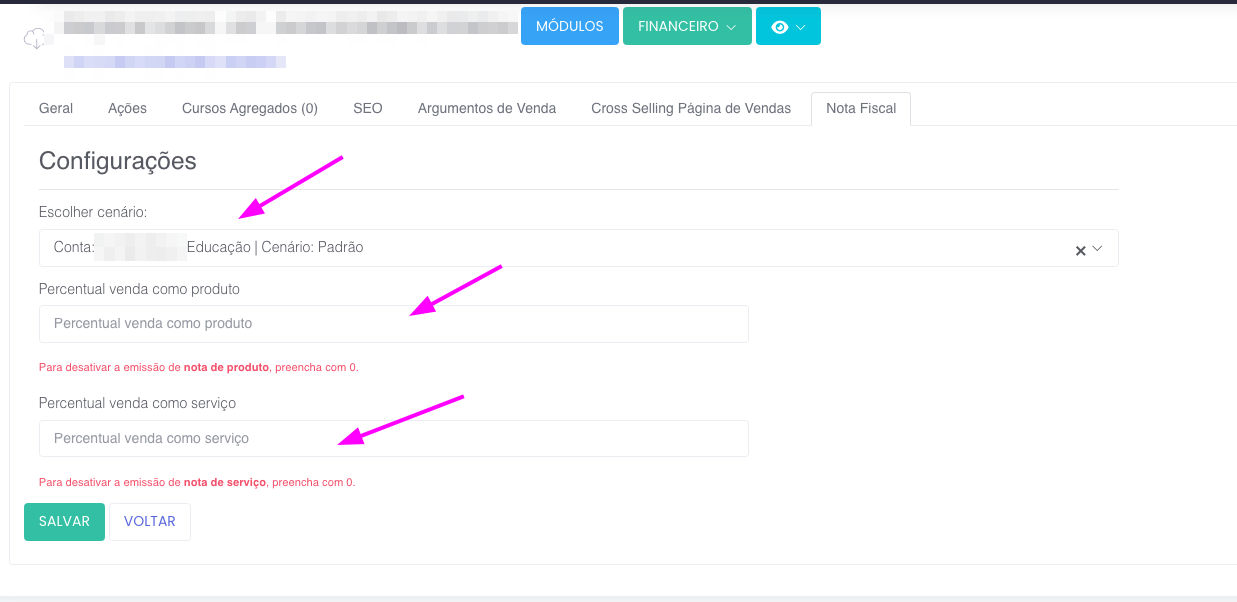
Task: Click the MÓDULOS button
Action: (569, 27)
